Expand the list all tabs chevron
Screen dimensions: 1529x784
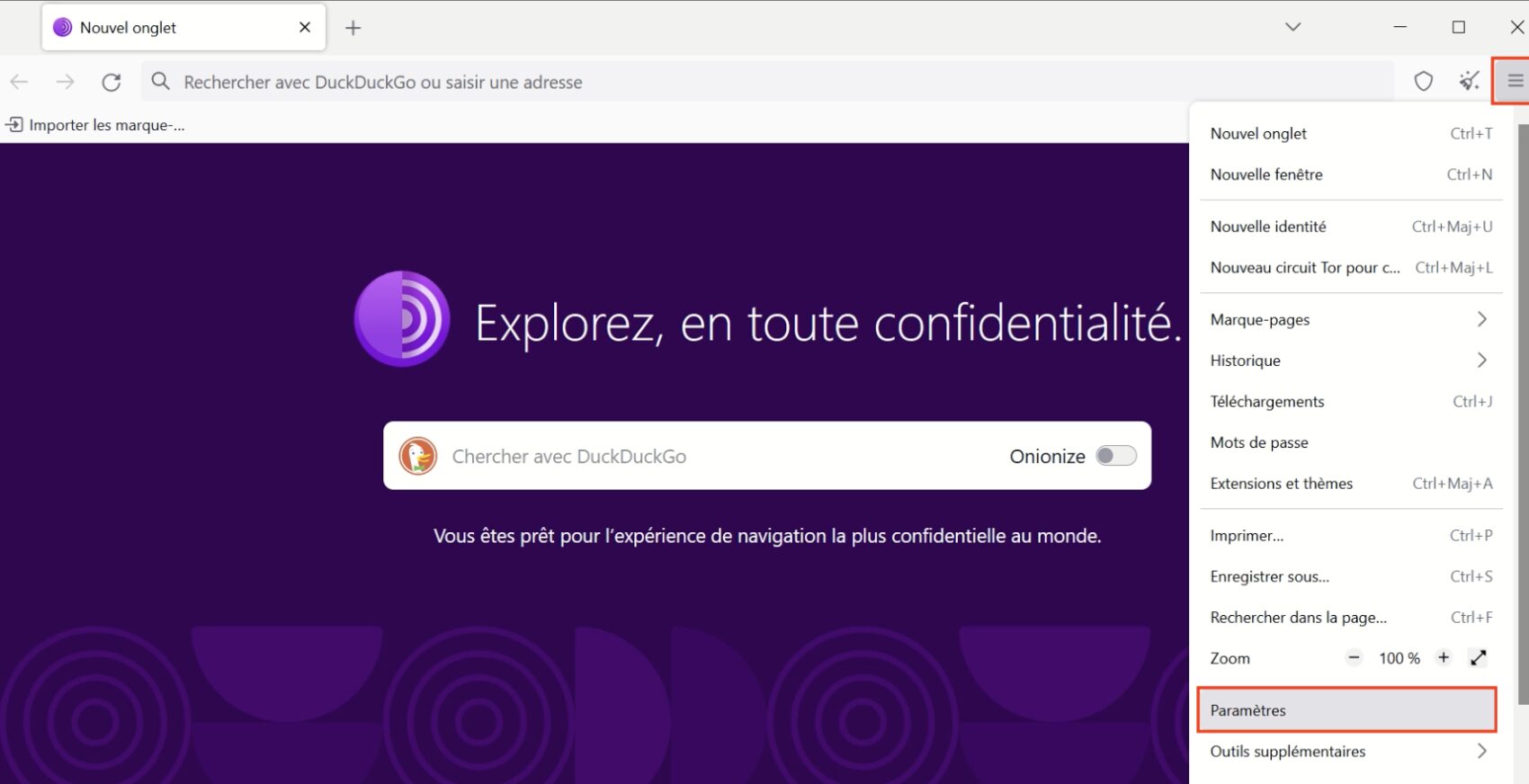tap(1293, 27)
